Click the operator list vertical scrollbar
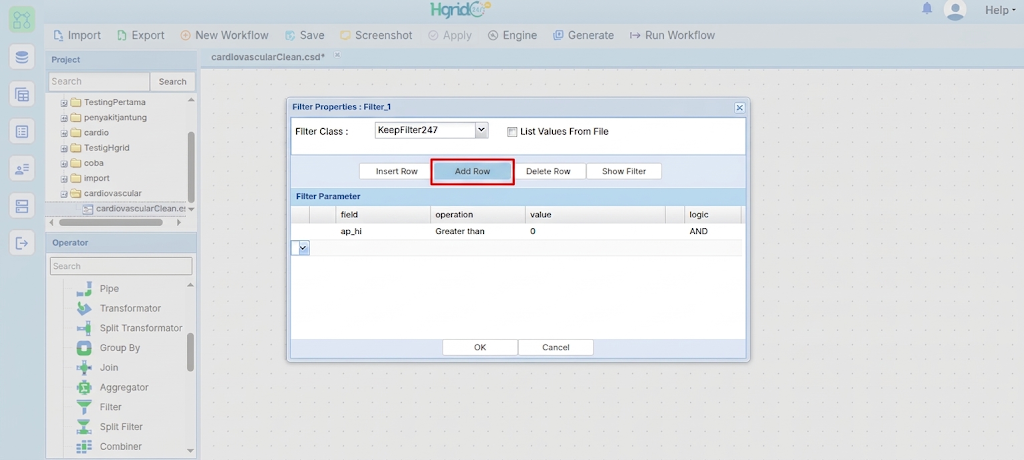 click(190, 352)
